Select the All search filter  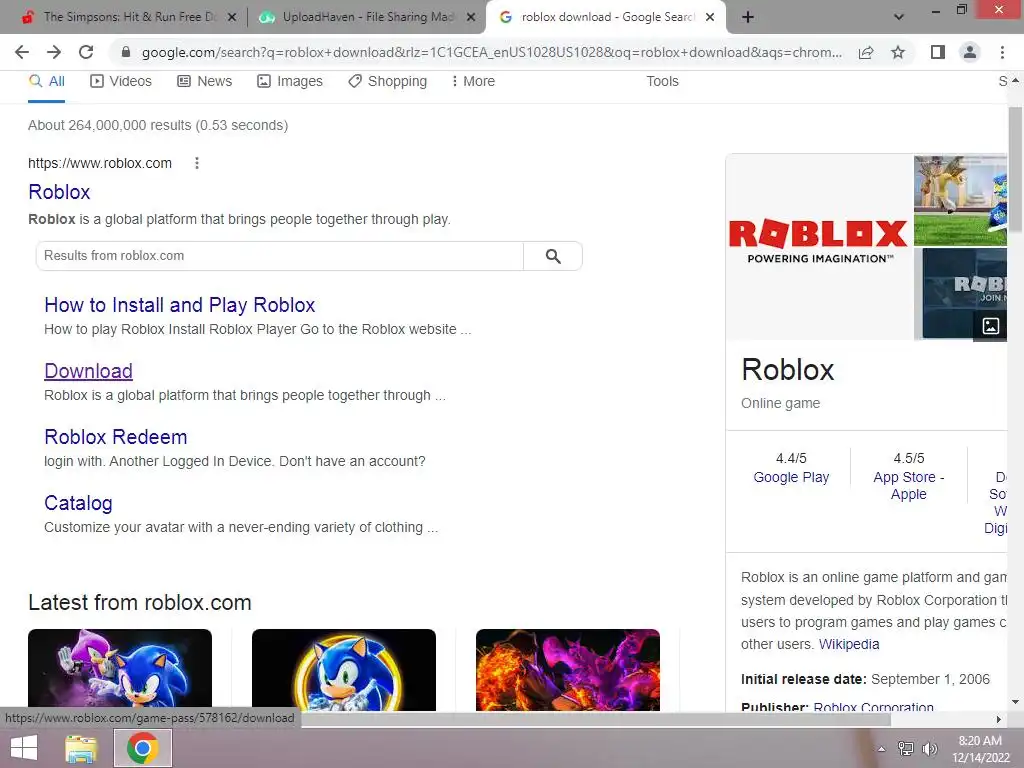point(46,82)
